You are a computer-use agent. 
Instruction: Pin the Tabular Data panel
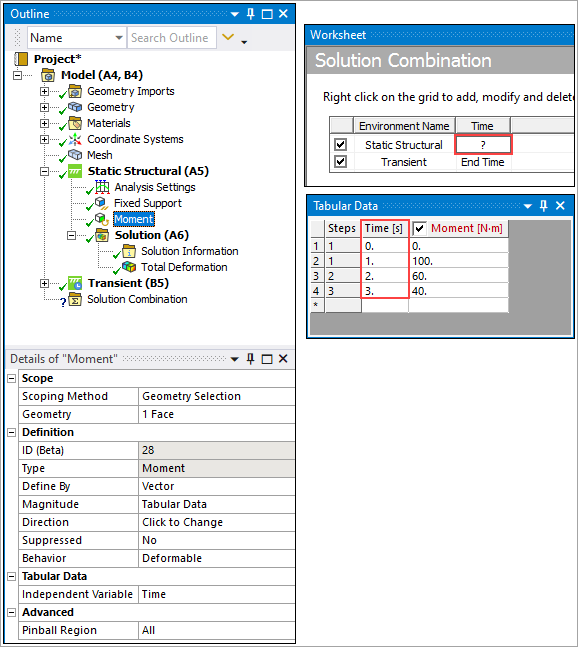pyautogui.click(x=544, y=205)
